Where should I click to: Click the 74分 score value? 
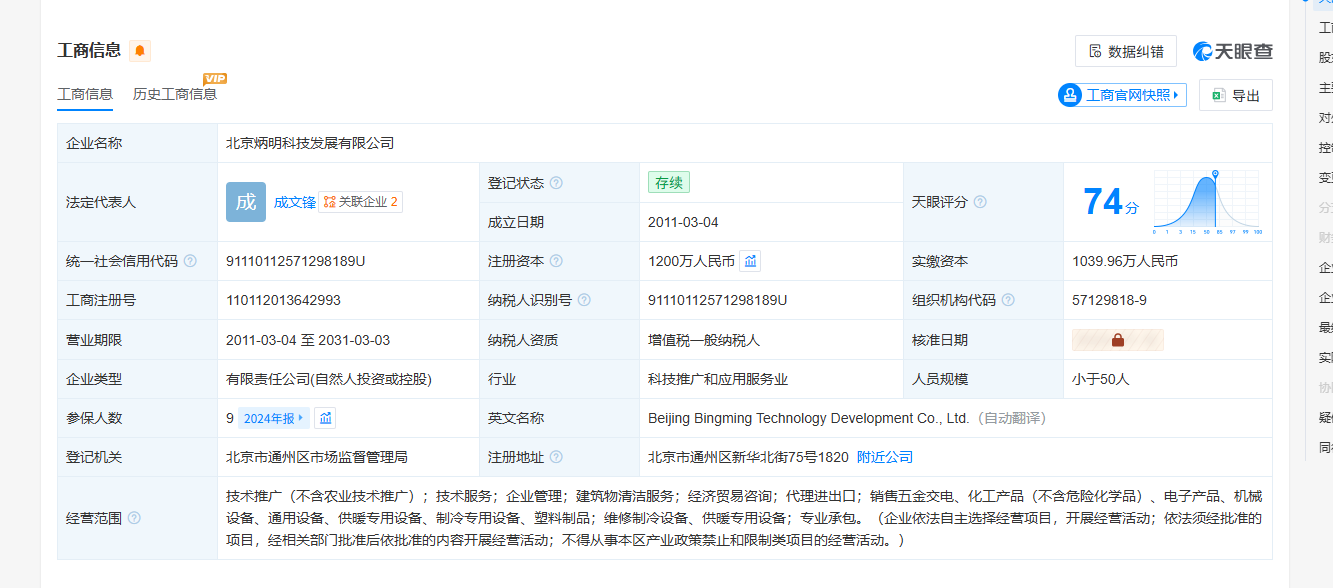pos(1111,203)
